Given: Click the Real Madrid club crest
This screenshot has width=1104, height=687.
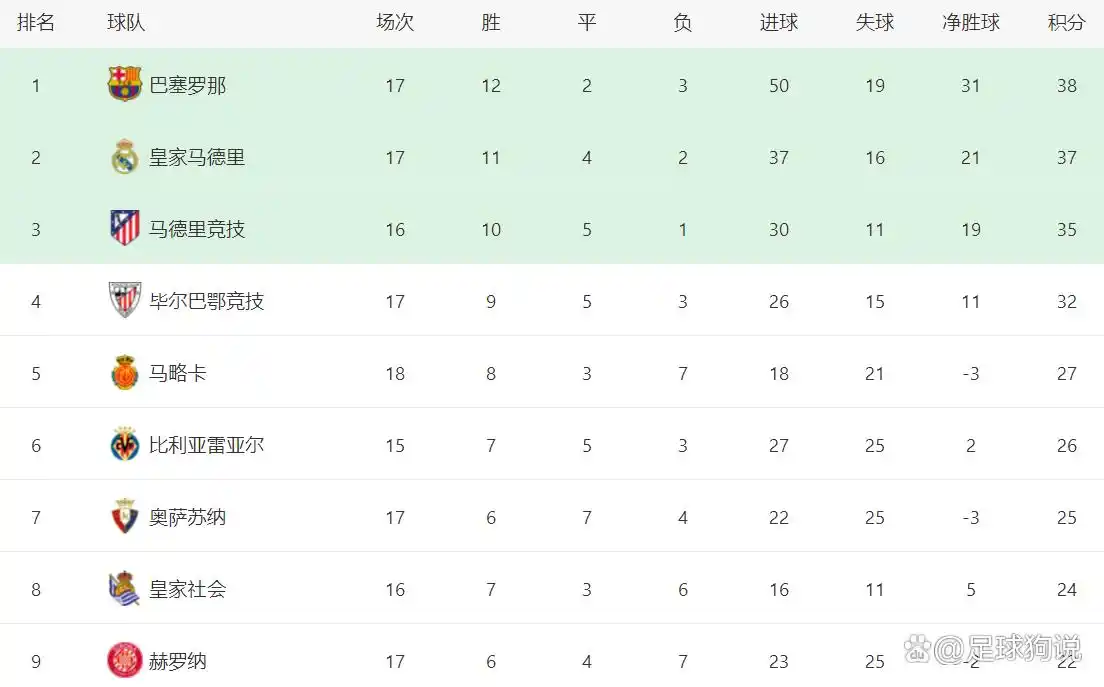Looking at the screenshot, I should tap(125, 156).
